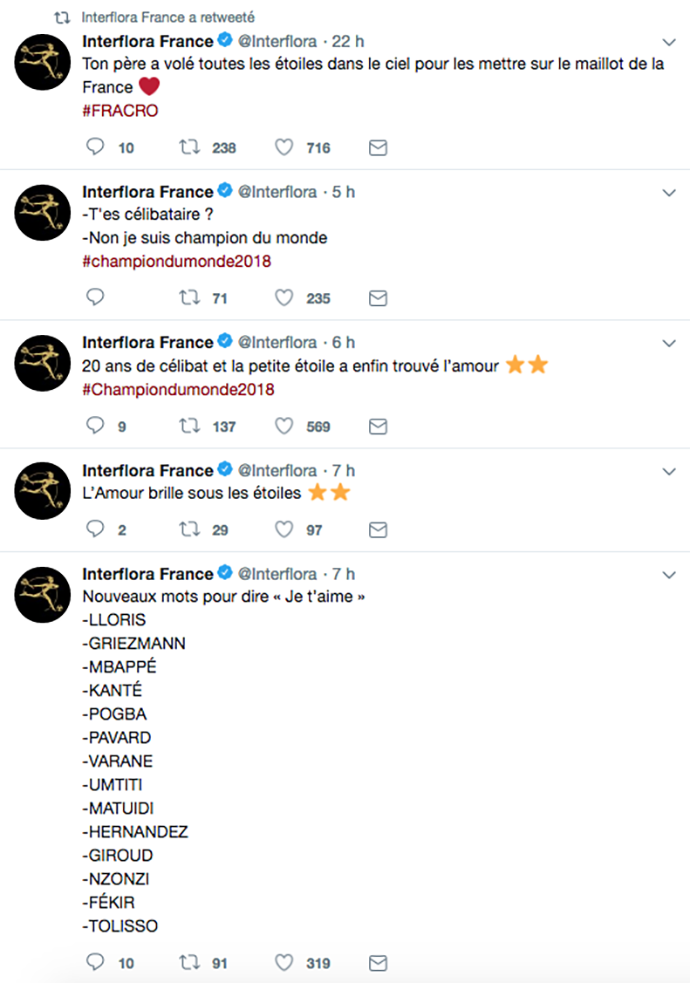The image size is (690, 983).
Task: Open the #FRACRO hashtag
Action: click(x=120, y=110)
